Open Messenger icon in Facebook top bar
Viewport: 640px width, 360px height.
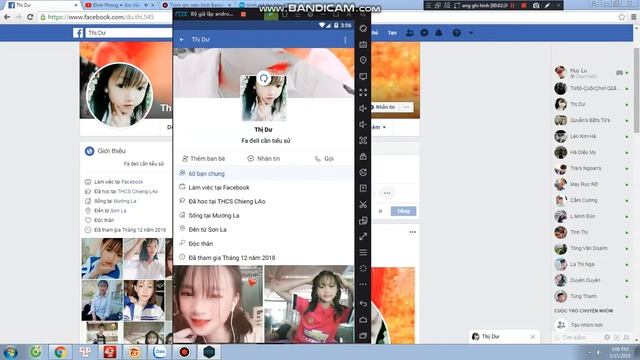424,33
